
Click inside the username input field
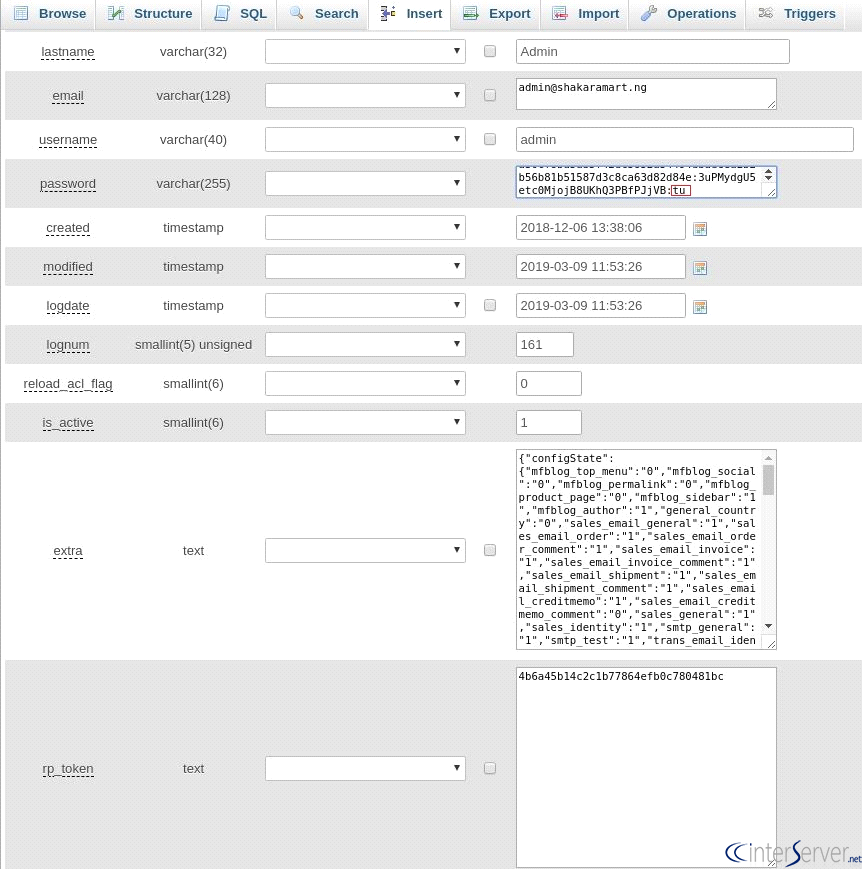684,139
